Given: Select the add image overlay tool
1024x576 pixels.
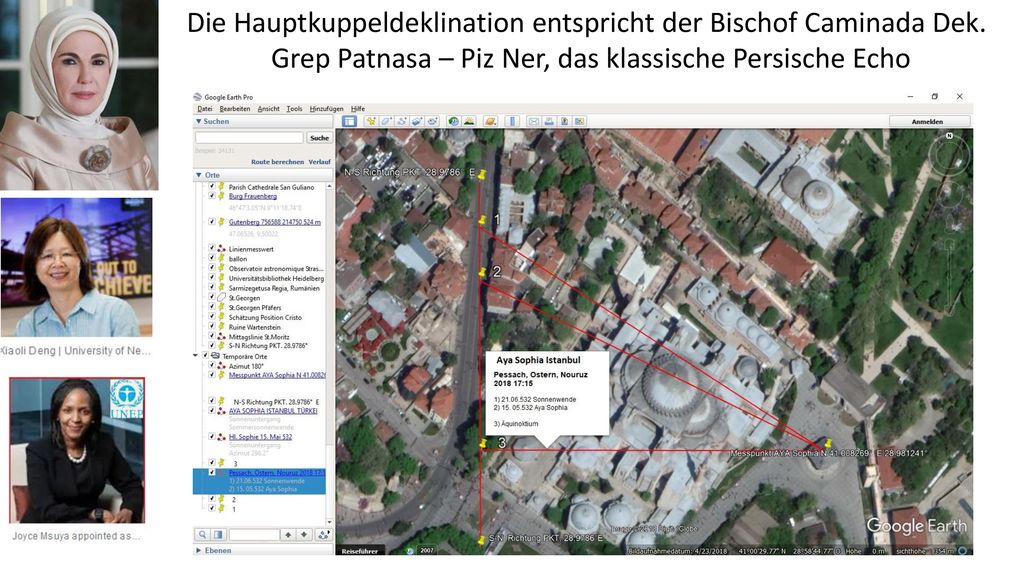Looking at the screenshot, I should (x=417, y=121).
